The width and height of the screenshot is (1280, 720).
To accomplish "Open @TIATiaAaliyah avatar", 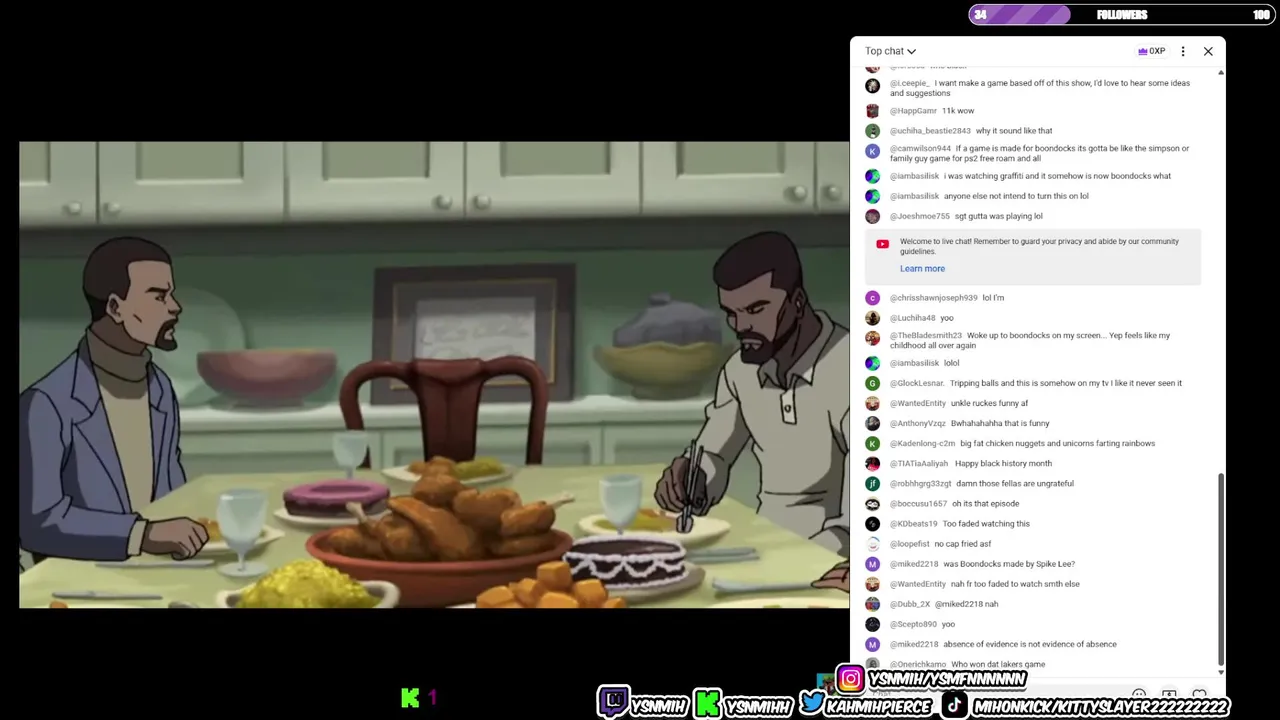I will pos(872,463).
